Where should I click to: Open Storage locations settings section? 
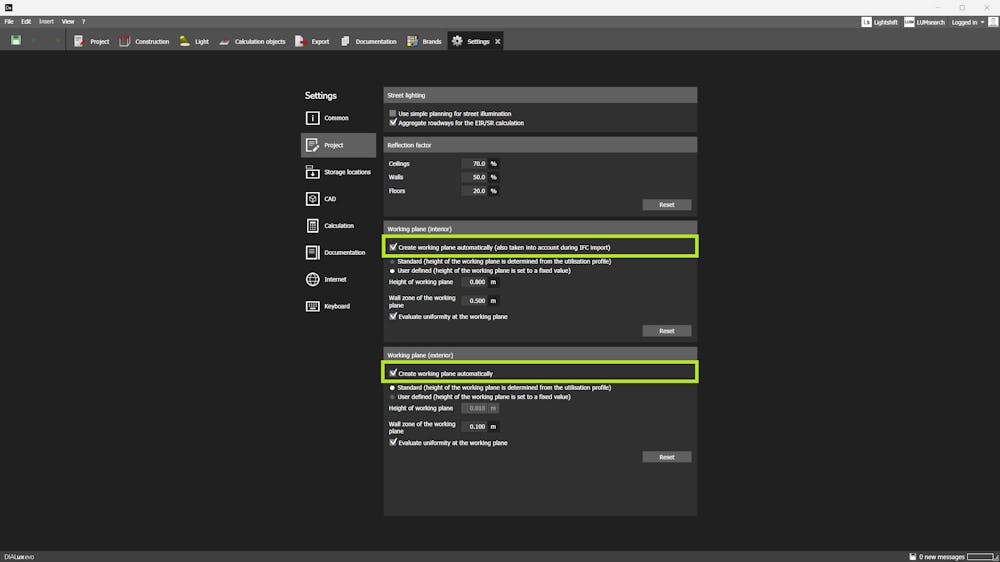(x=338, y=172)
